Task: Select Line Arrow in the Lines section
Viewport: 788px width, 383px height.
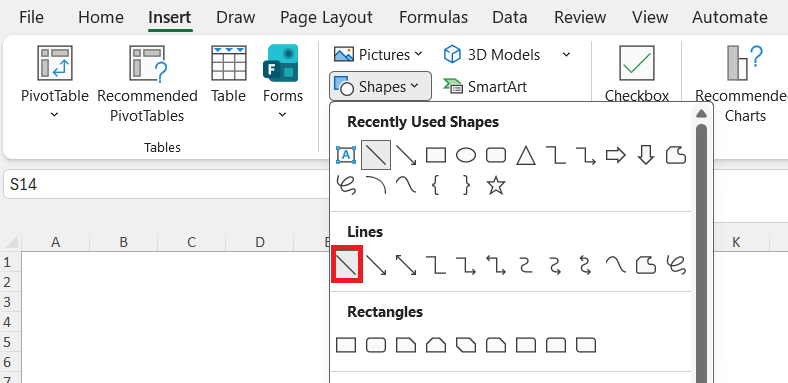Action: click(376, 265)
